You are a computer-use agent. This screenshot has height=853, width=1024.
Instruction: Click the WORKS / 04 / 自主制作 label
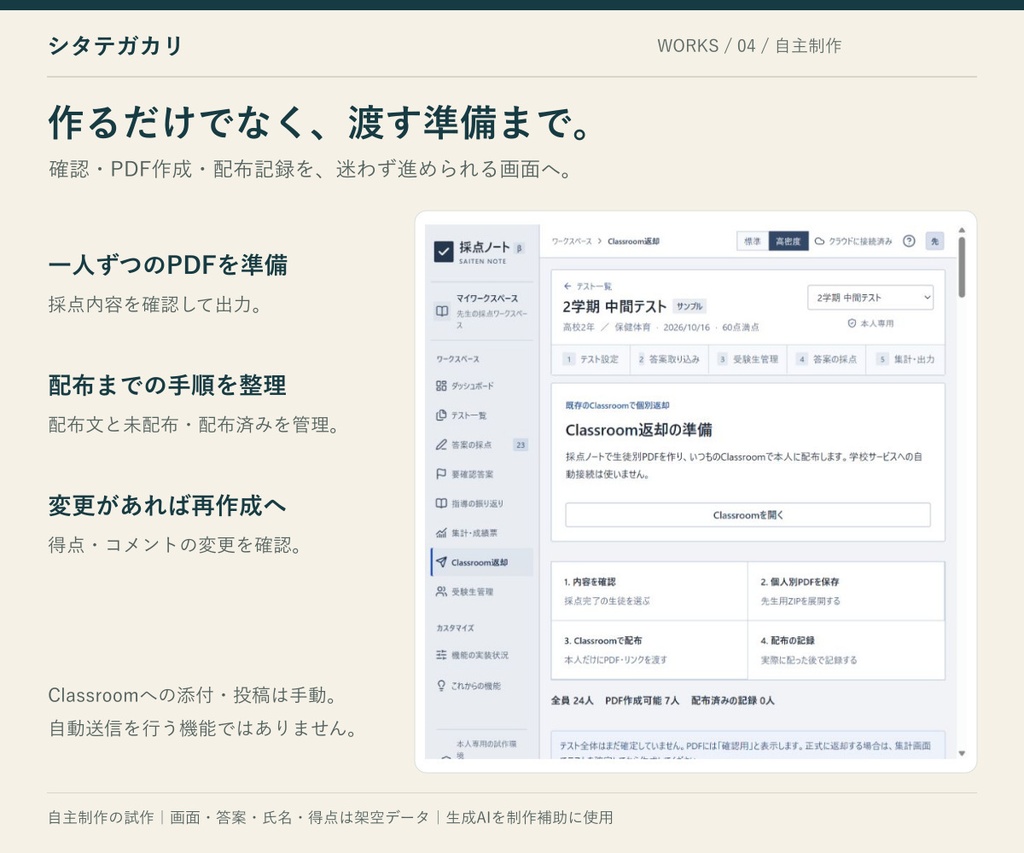[749, 46]
